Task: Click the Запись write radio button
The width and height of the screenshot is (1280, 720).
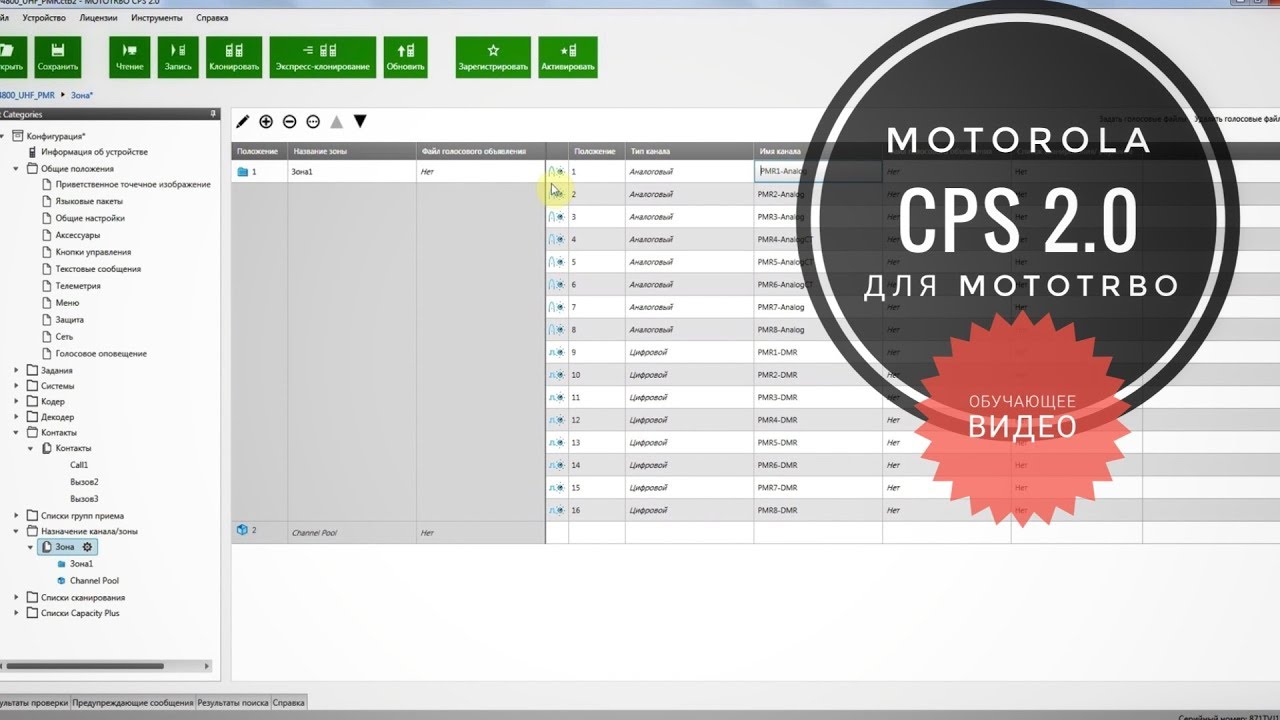Action: point(178,57)
